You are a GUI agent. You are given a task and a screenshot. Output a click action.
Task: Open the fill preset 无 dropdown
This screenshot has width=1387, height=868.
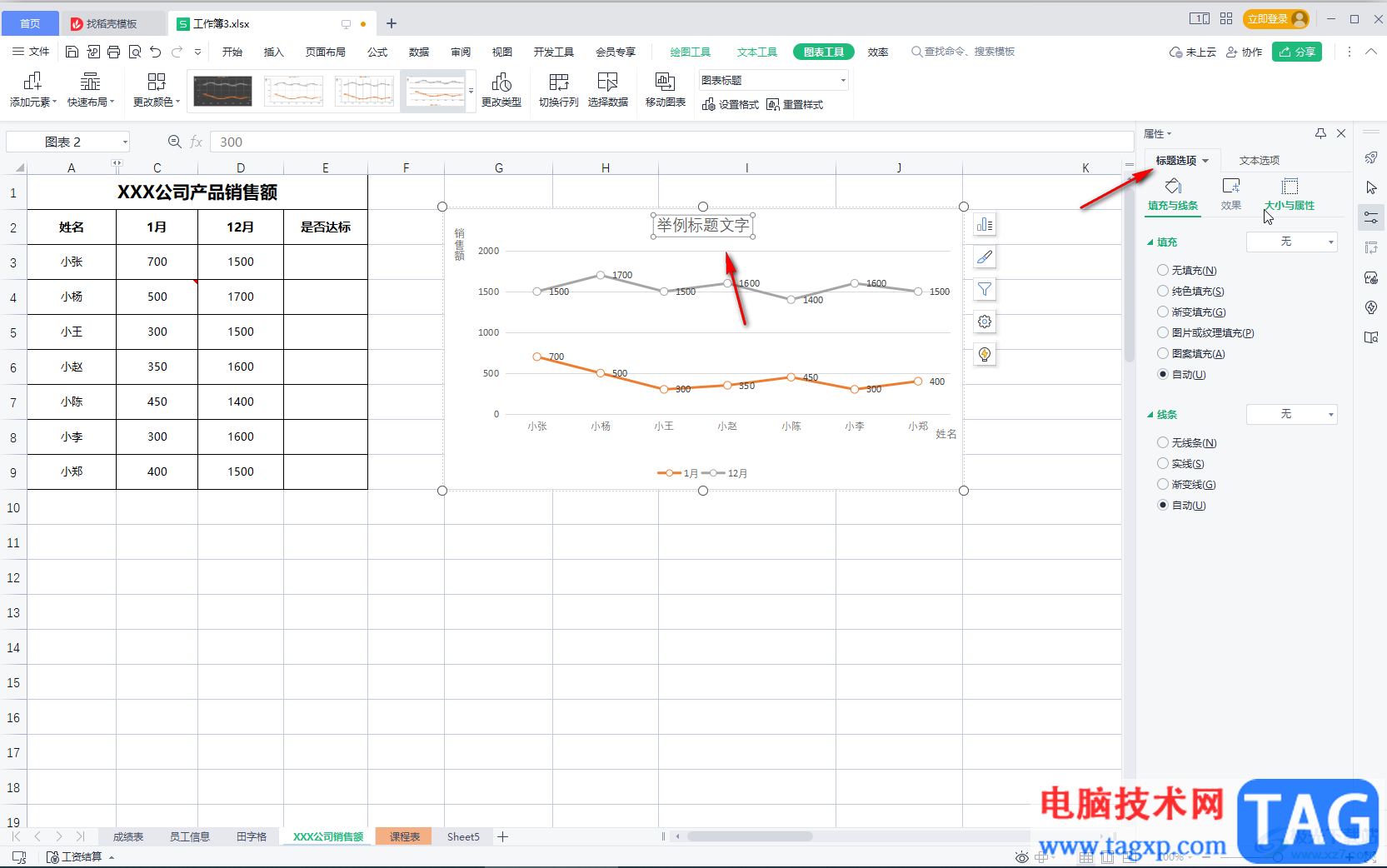pyautogui.click(x=1292, y=242)
